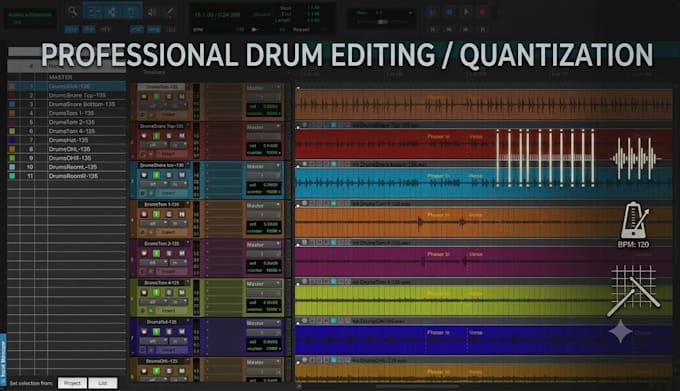Open Master output dropdown on DrumsTom 1 track
This screenshot has width=680, height=391.
pos(263,205)
